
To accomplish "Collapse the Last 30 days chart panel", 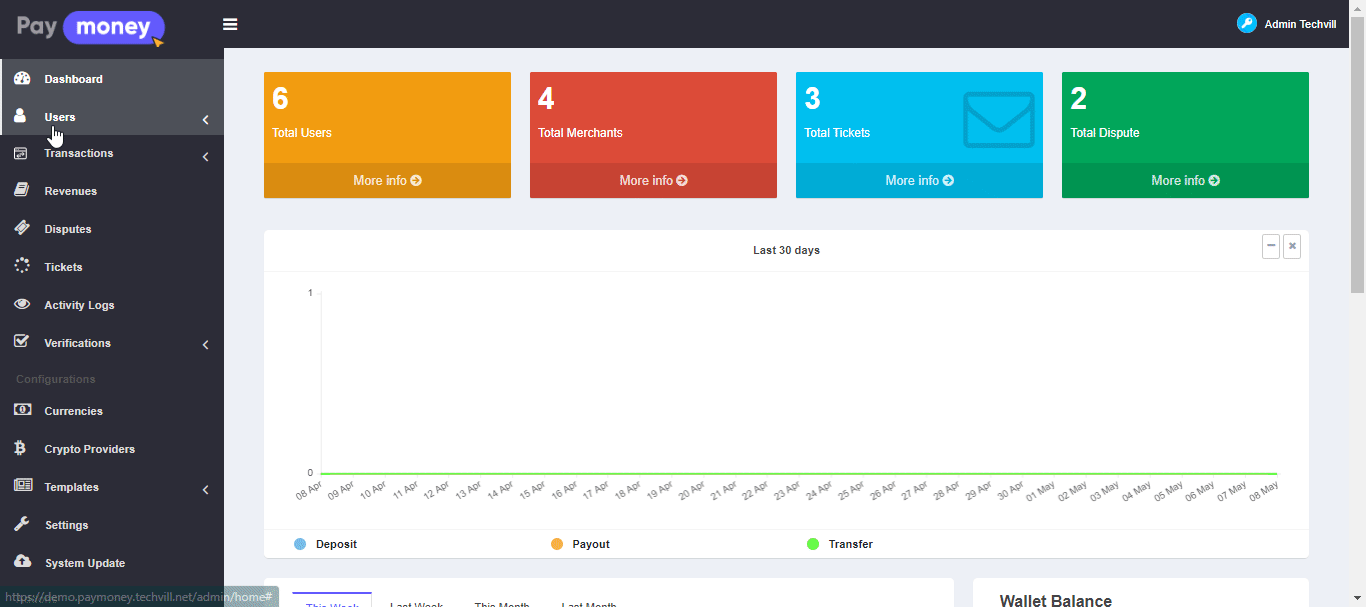I will (1271, 246).
